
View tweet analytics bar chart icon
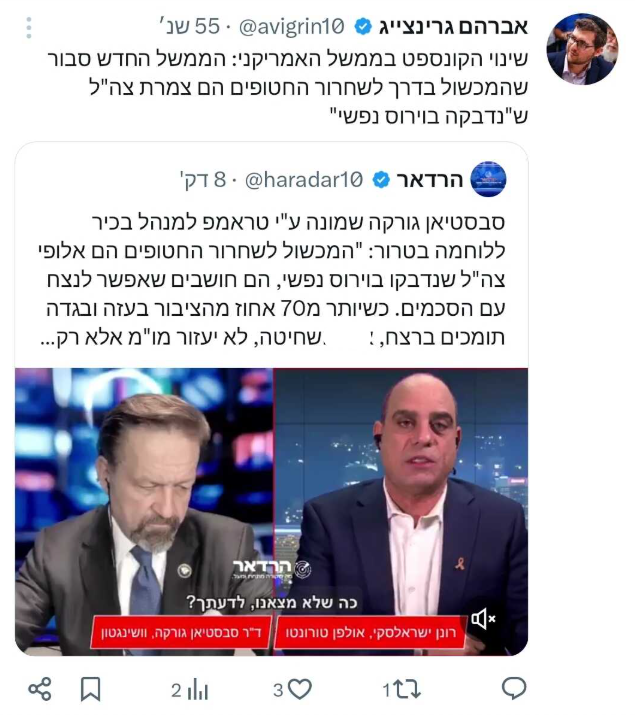(x=197, y=689)
